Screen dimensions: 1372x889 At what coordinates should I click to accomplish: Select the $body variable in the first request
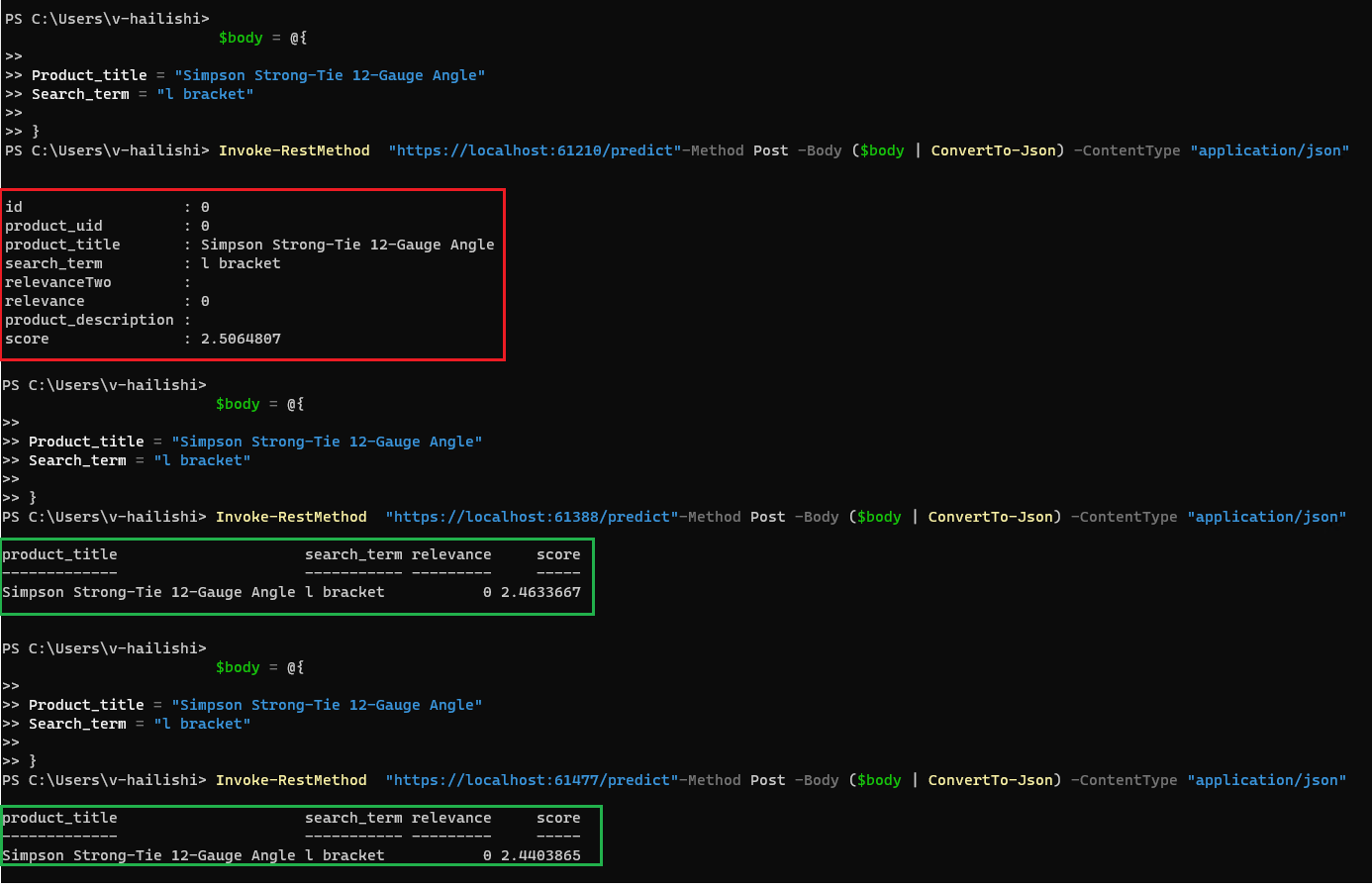tap(879, 150)
